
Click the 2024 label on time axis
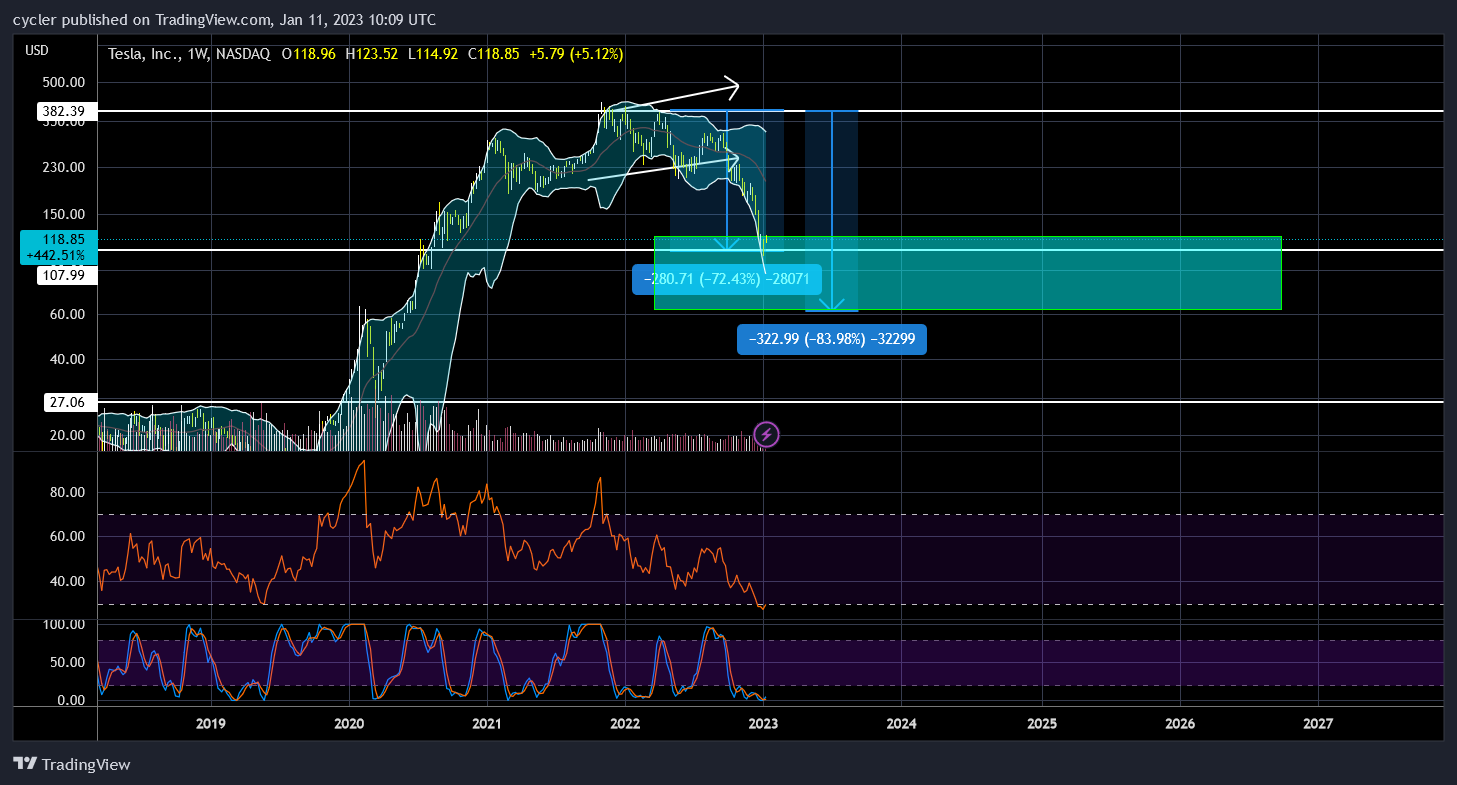(x=902, y=723)
